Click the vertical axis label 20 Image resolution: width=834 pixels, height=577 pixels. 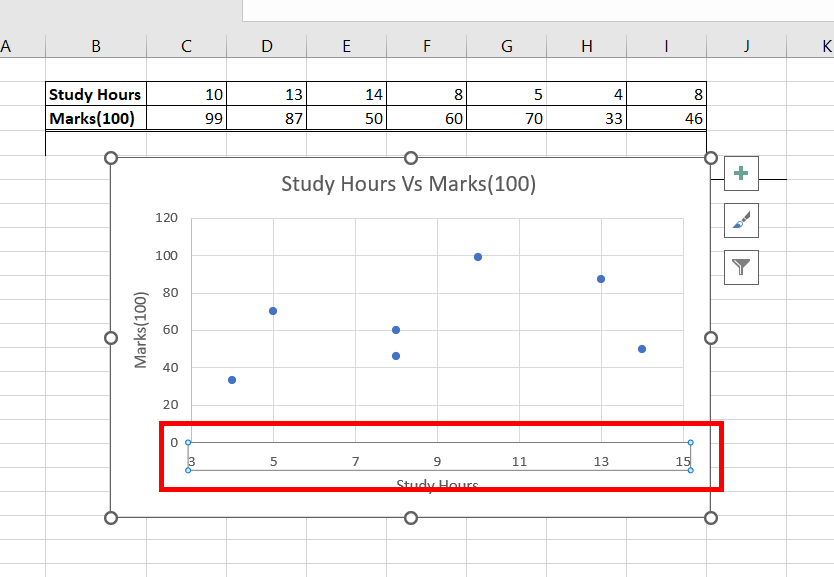point(170,405)
